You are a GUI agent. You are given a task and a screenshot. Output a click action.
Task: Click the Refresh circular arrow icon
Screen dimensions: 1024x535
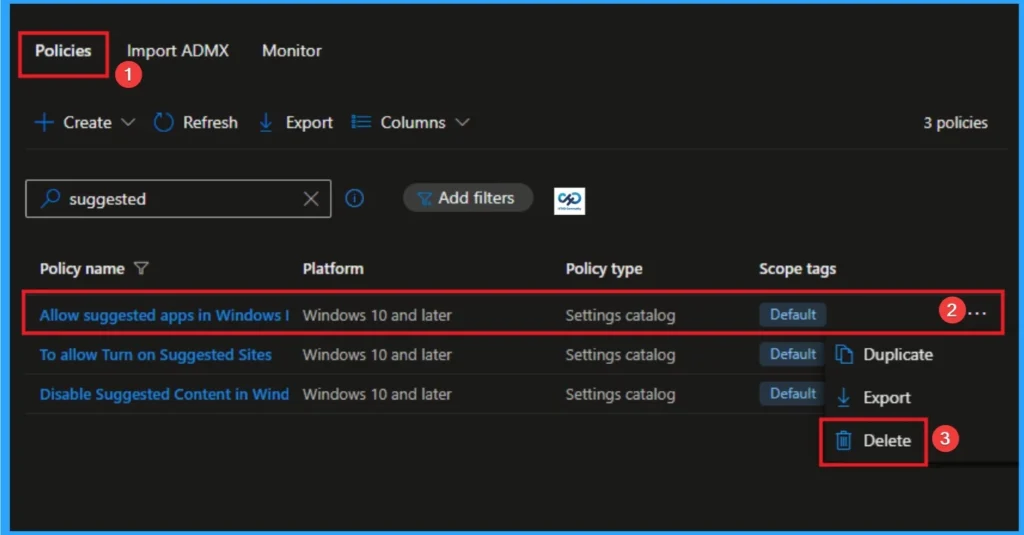click(x=163, y=122)
